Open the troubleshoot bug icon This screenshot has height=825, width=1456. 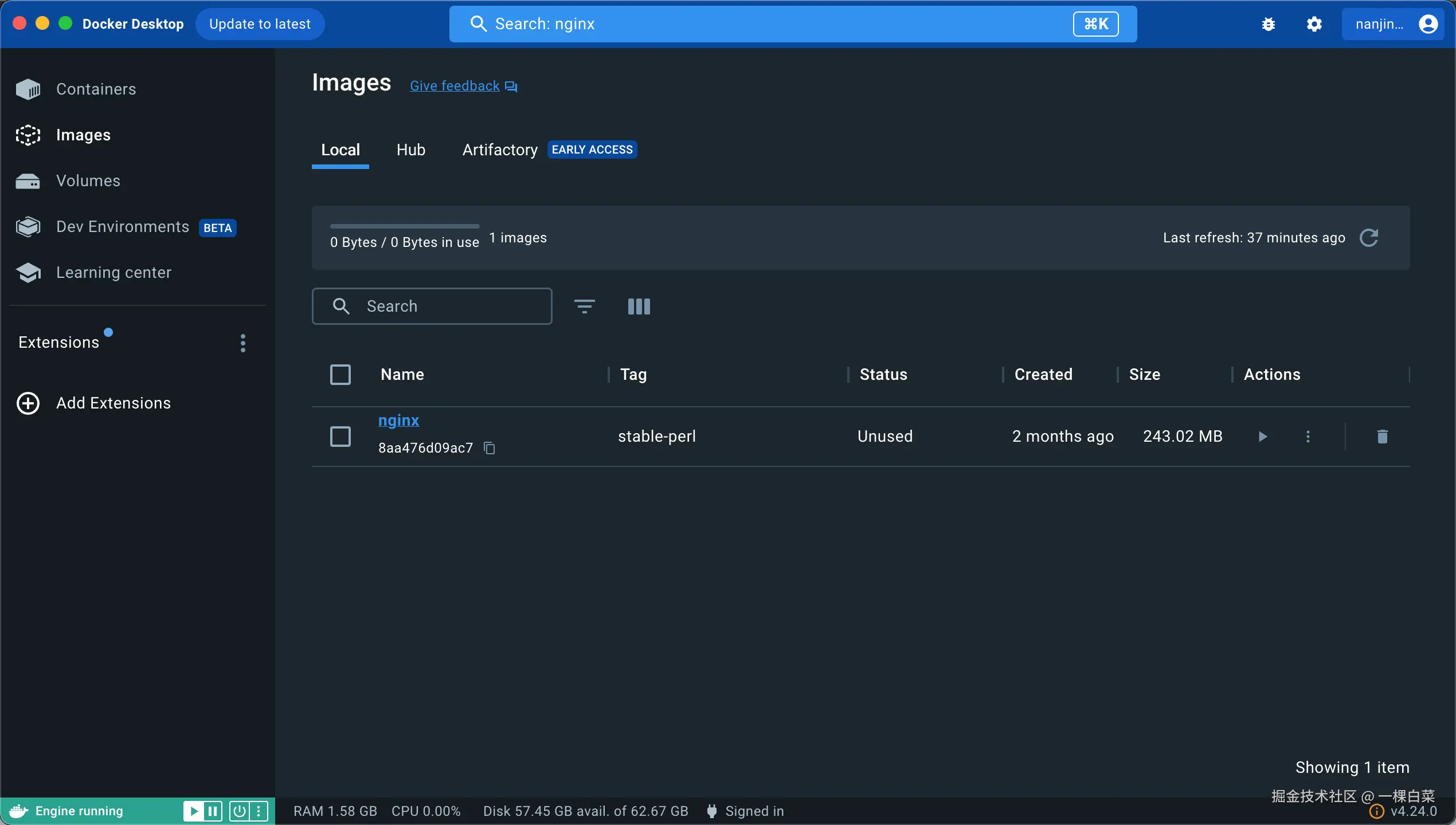(1268, 24)
